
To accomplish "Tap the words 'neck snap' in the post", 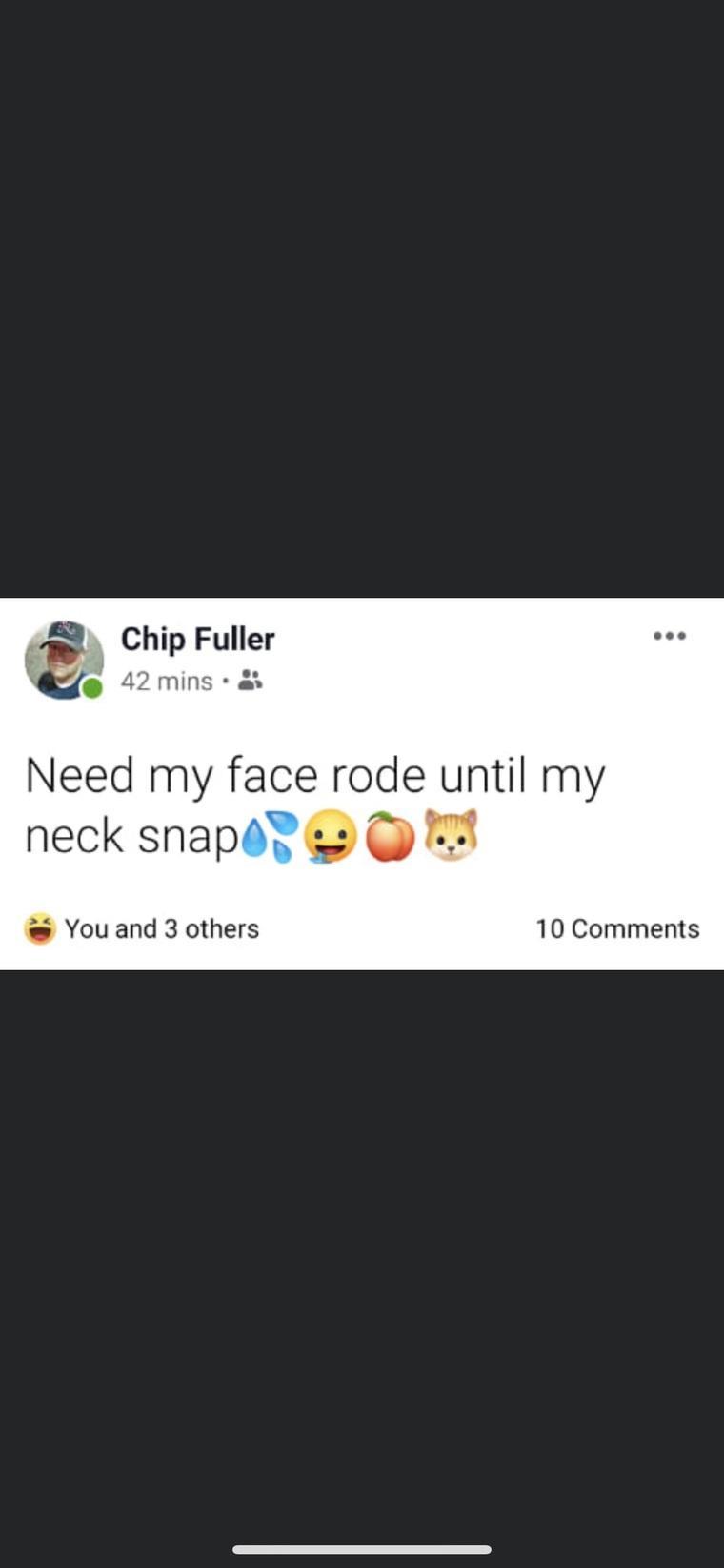I will [x=132, y=837].
